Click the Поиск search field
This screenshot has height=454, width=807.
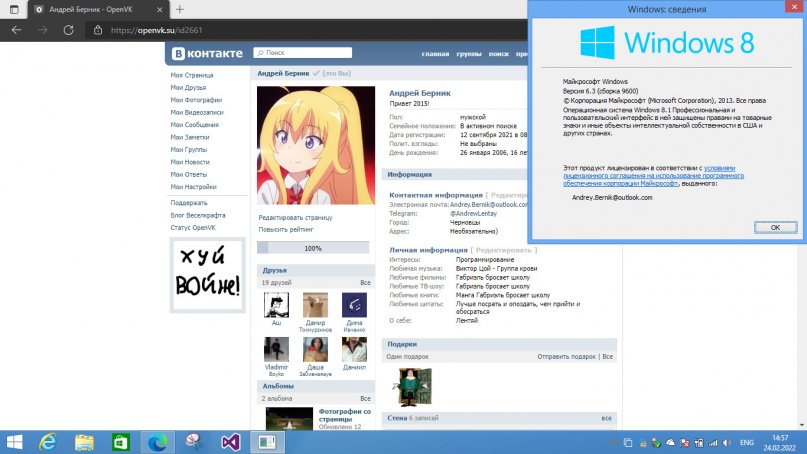coord(300,52)
